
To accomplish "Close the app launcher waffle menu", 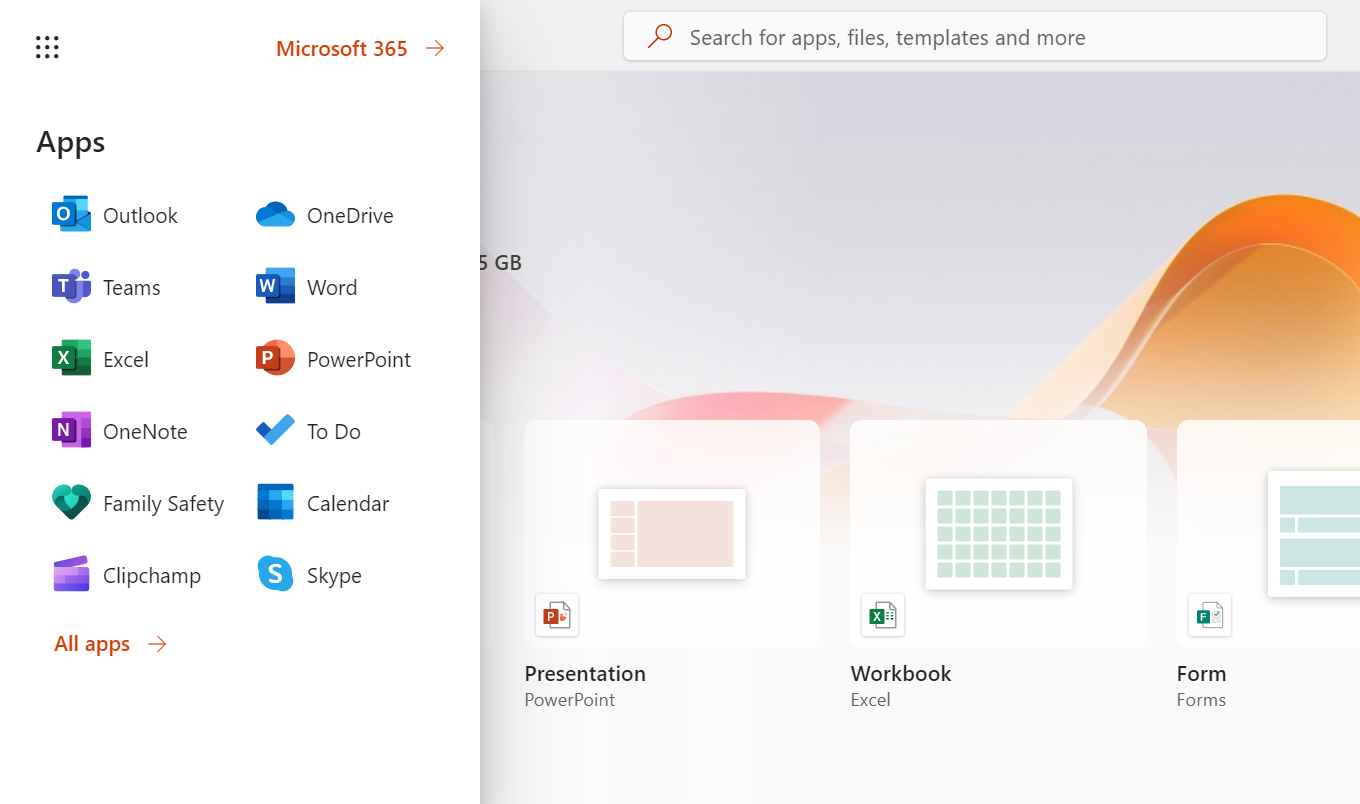I will (47, 47).
